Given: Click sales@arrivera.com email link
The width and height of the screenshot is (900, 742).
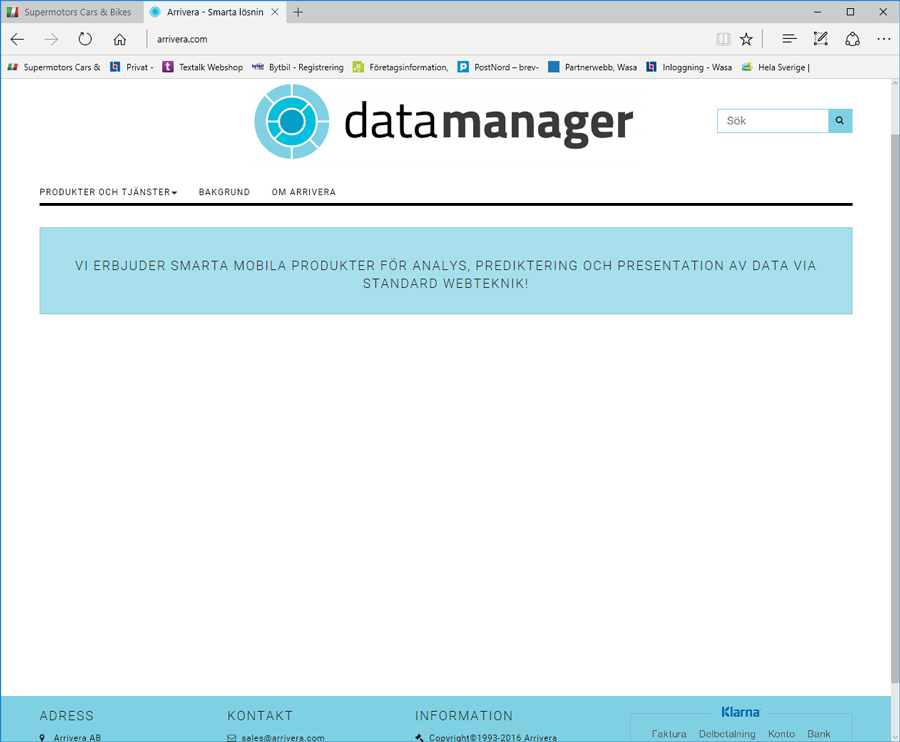Looking at the screenshot, I should pyautogui.click(x=282, y=737).
